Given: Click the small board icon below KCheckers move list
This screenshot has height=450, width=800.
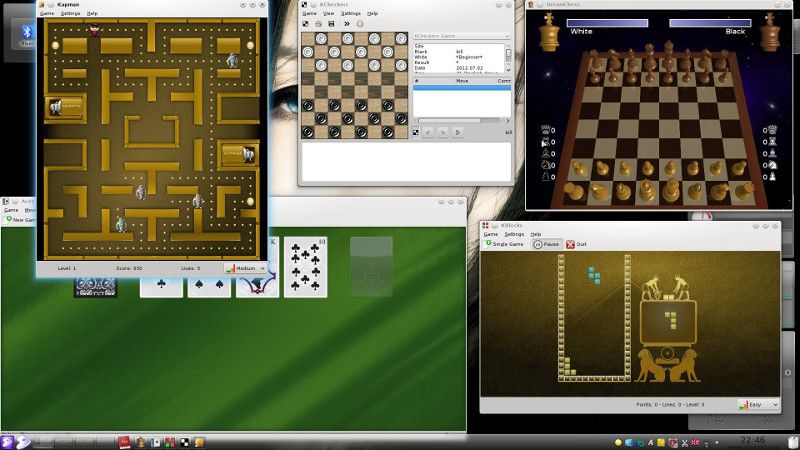Looking at the screenshot, I should pyautogui.click(x=416, y=132).
